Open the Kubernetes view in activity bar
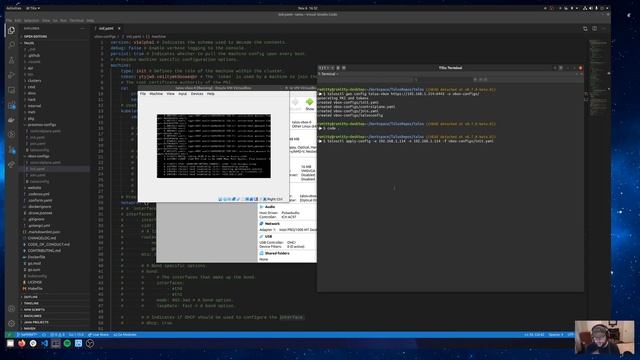Viewport: 640px width, 360px height. tap(11, 134)
